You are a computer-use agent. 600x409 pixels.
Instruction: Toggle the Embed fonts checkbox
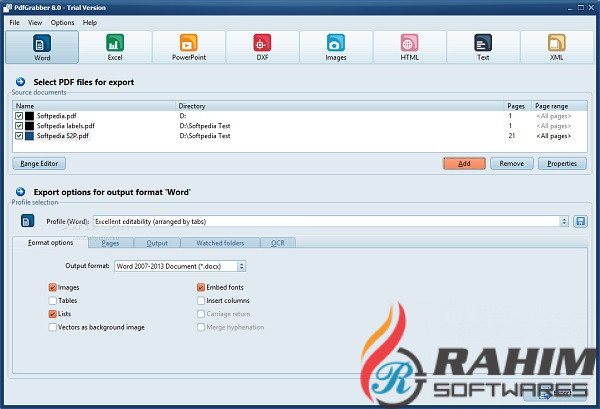tap(201, 287)
